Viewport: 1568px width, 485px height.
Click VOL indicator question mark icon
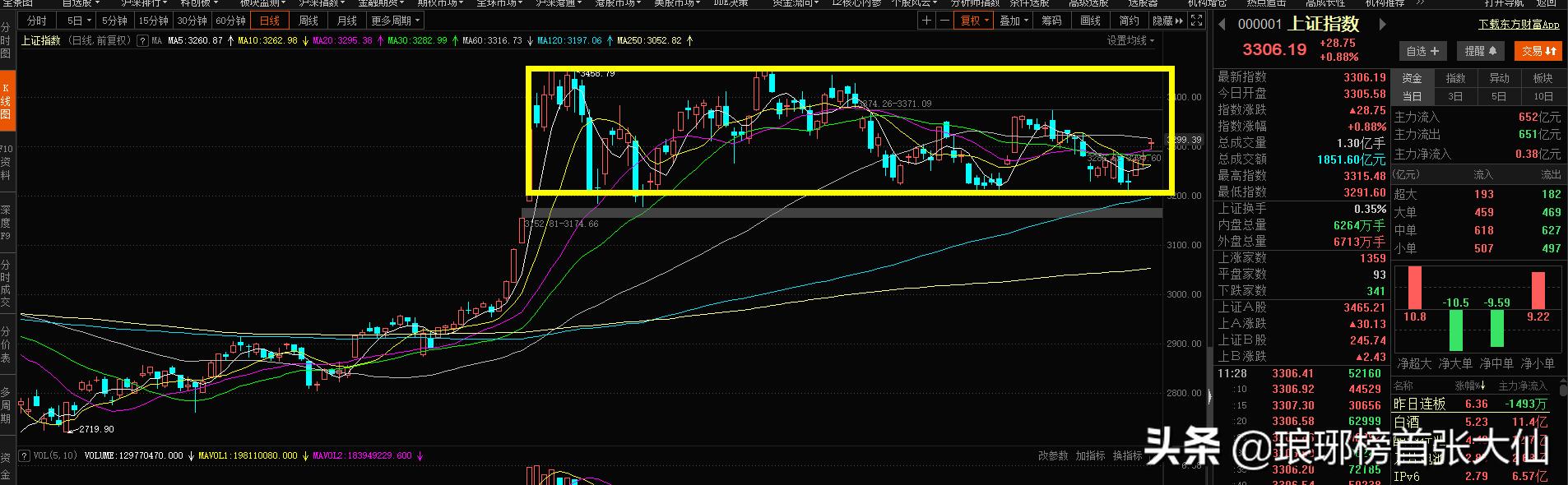point(25,455)
